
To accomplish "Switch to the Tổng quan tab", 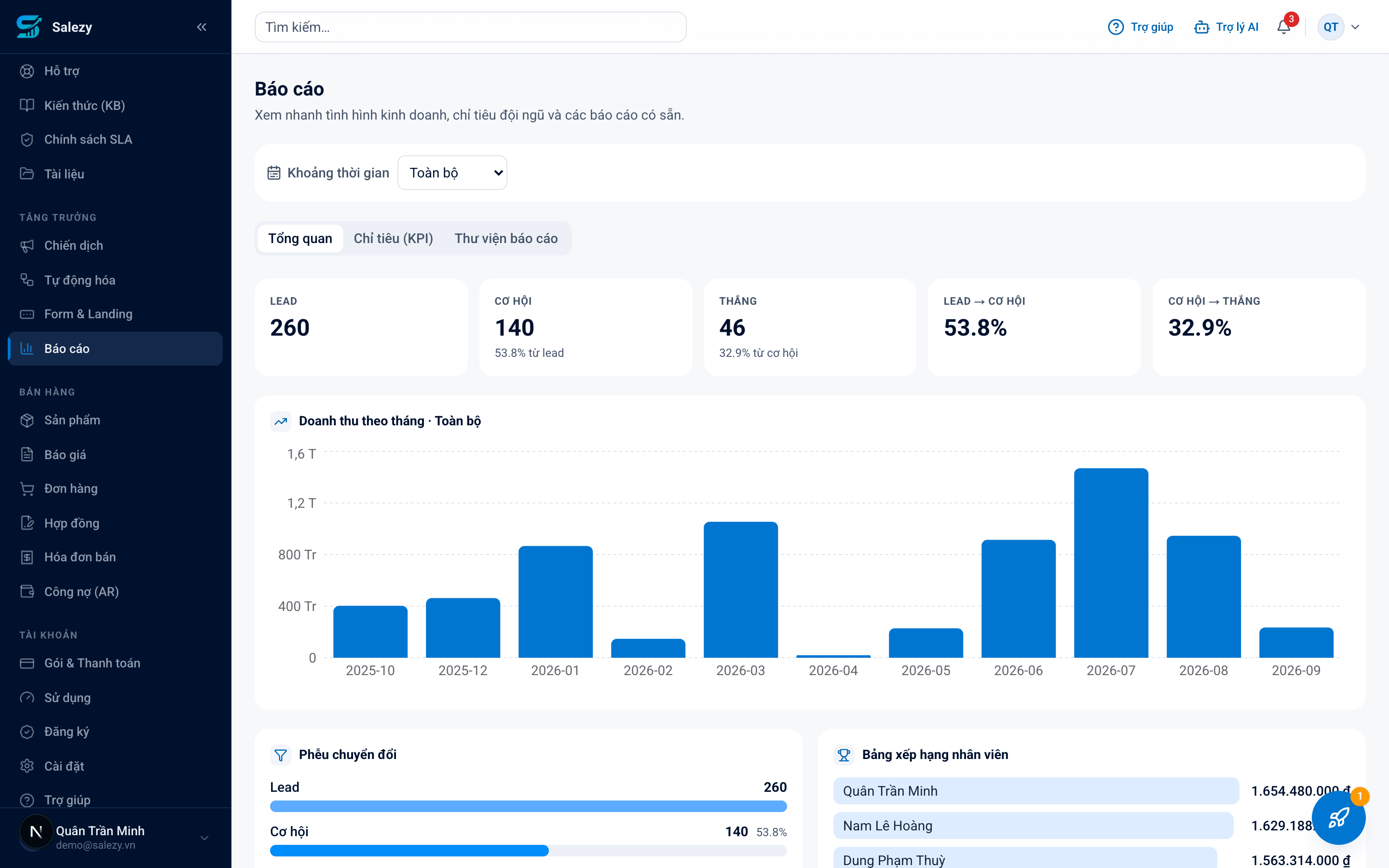I will [300, 238].
